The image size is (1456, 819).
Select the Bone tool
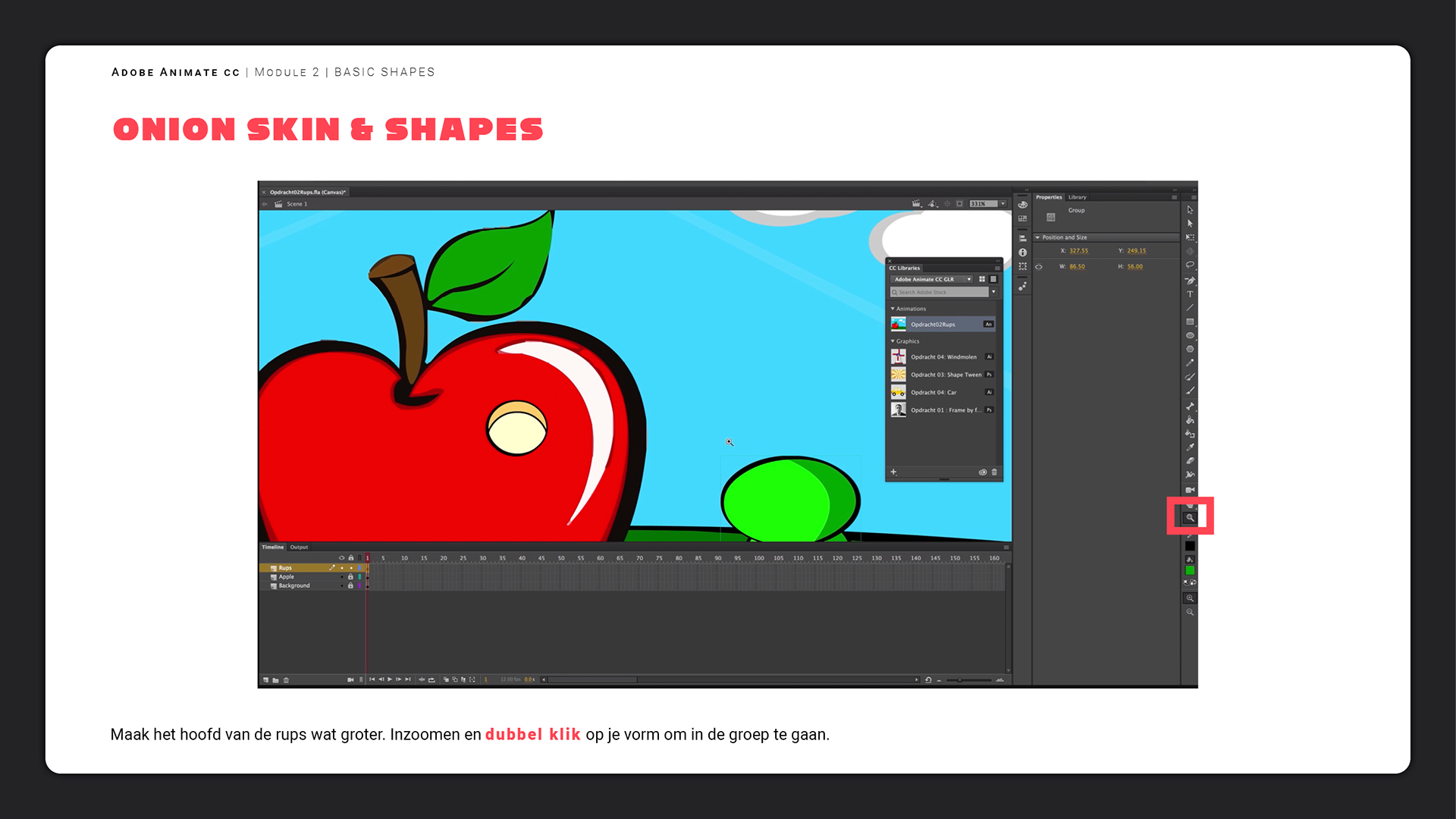[x=1190, y=406]
